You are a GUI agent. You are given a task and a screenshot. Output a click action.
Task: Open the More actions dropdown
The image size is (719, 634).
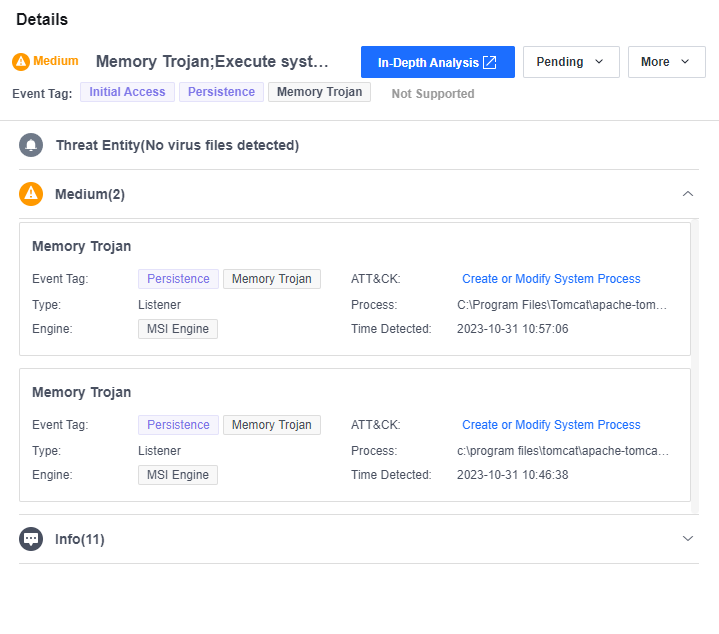666,62
